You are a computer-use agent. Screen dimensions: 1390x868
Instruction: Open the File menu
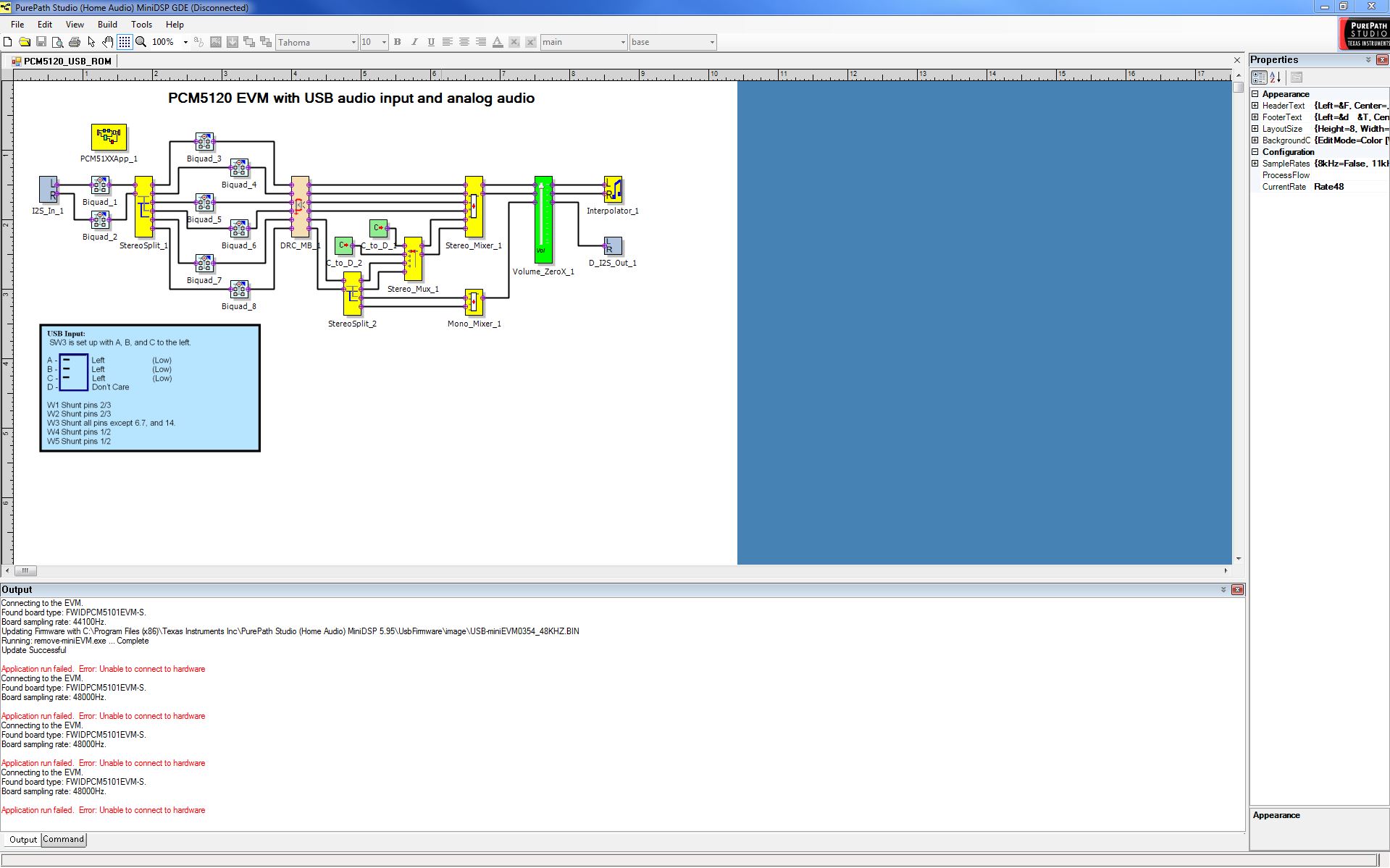pos(17,25)
